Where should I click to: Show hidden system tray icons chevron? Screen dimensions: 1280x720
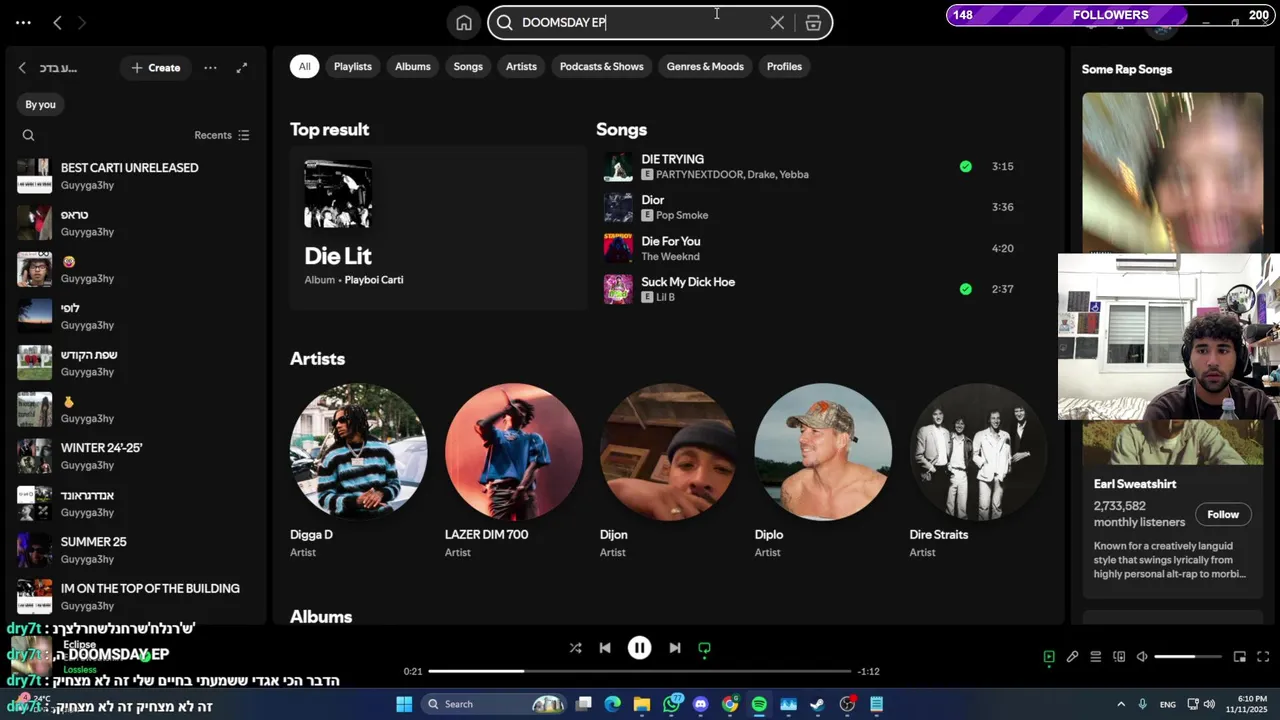(1121, 704)
